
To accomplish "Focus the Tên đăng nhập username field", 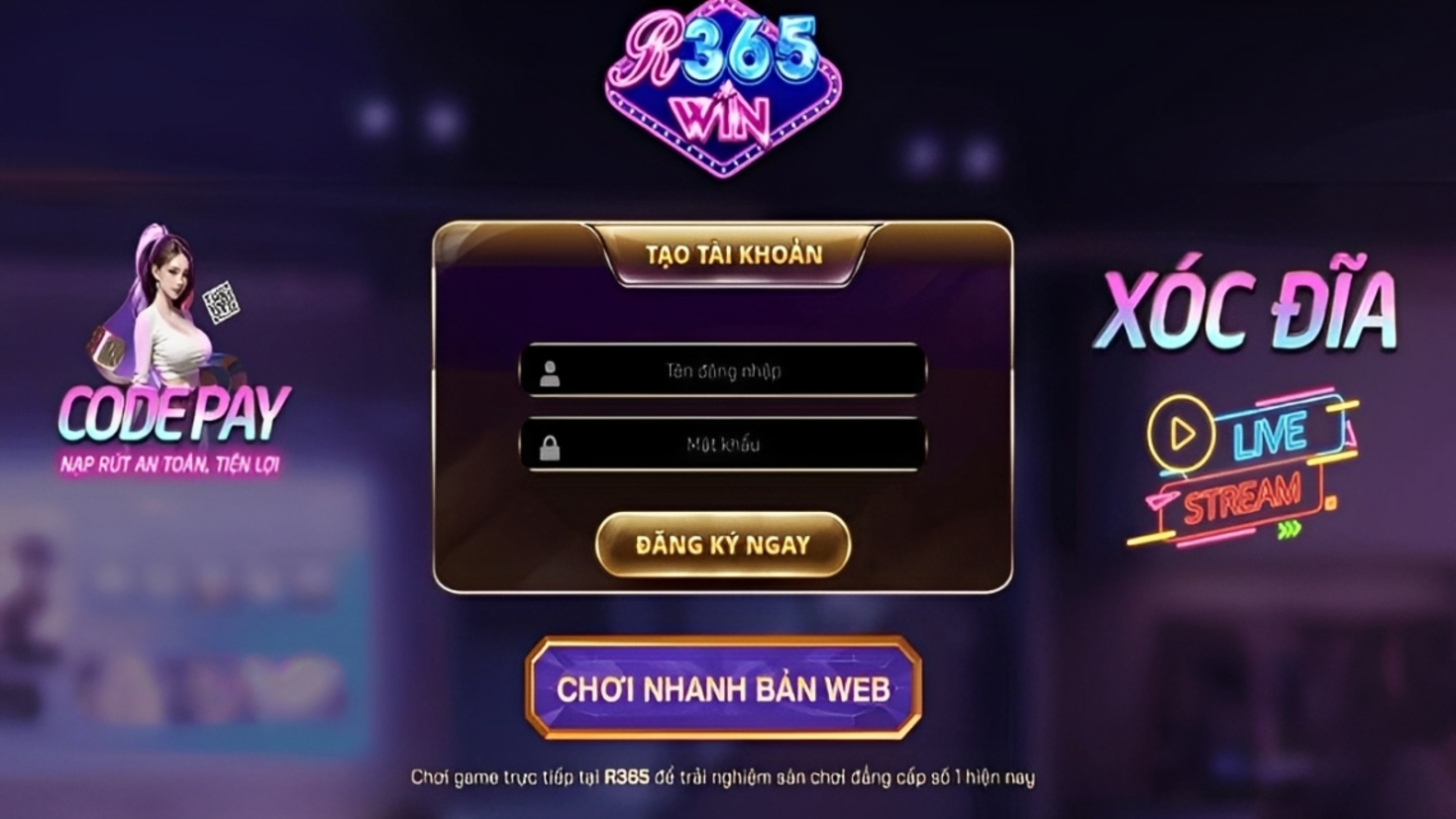I will (x=723, y=371).
